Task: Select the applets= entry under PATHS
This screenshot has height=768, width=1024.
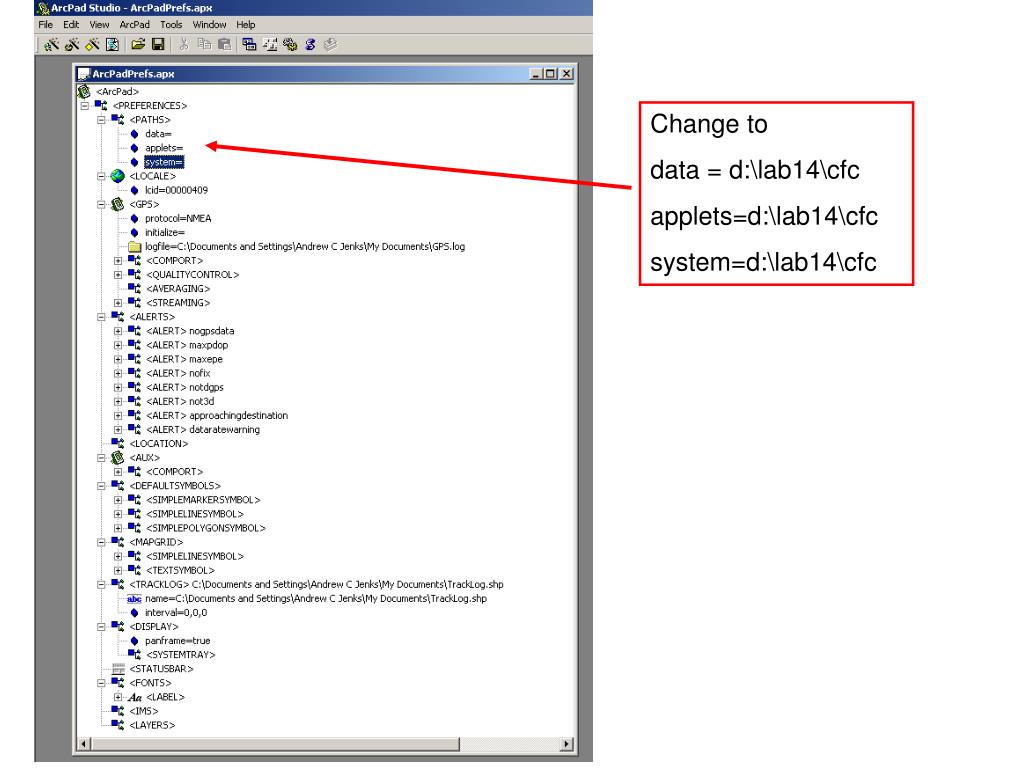Action: 164,148
